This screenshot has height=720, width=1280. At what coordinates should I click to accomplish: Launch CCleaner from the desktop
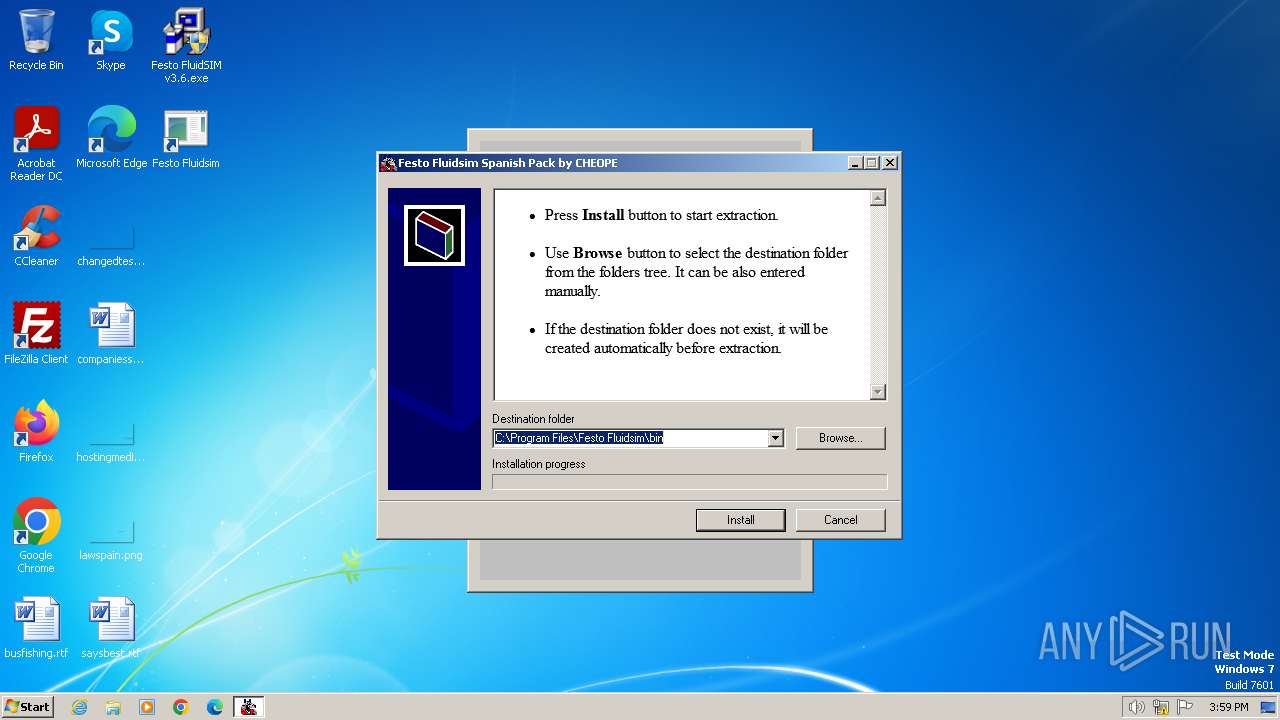point(36,236)
